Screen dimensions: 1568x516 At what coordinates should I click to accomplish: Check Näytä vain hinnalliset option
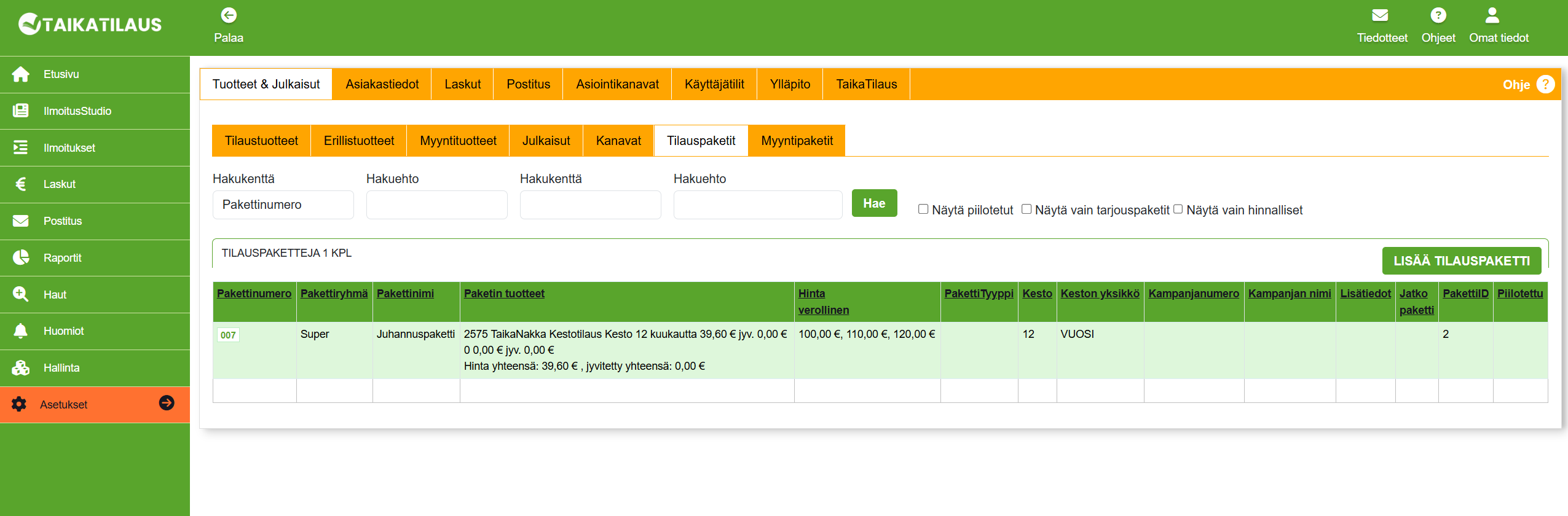pyautogui.click(x=1178, y=209)
